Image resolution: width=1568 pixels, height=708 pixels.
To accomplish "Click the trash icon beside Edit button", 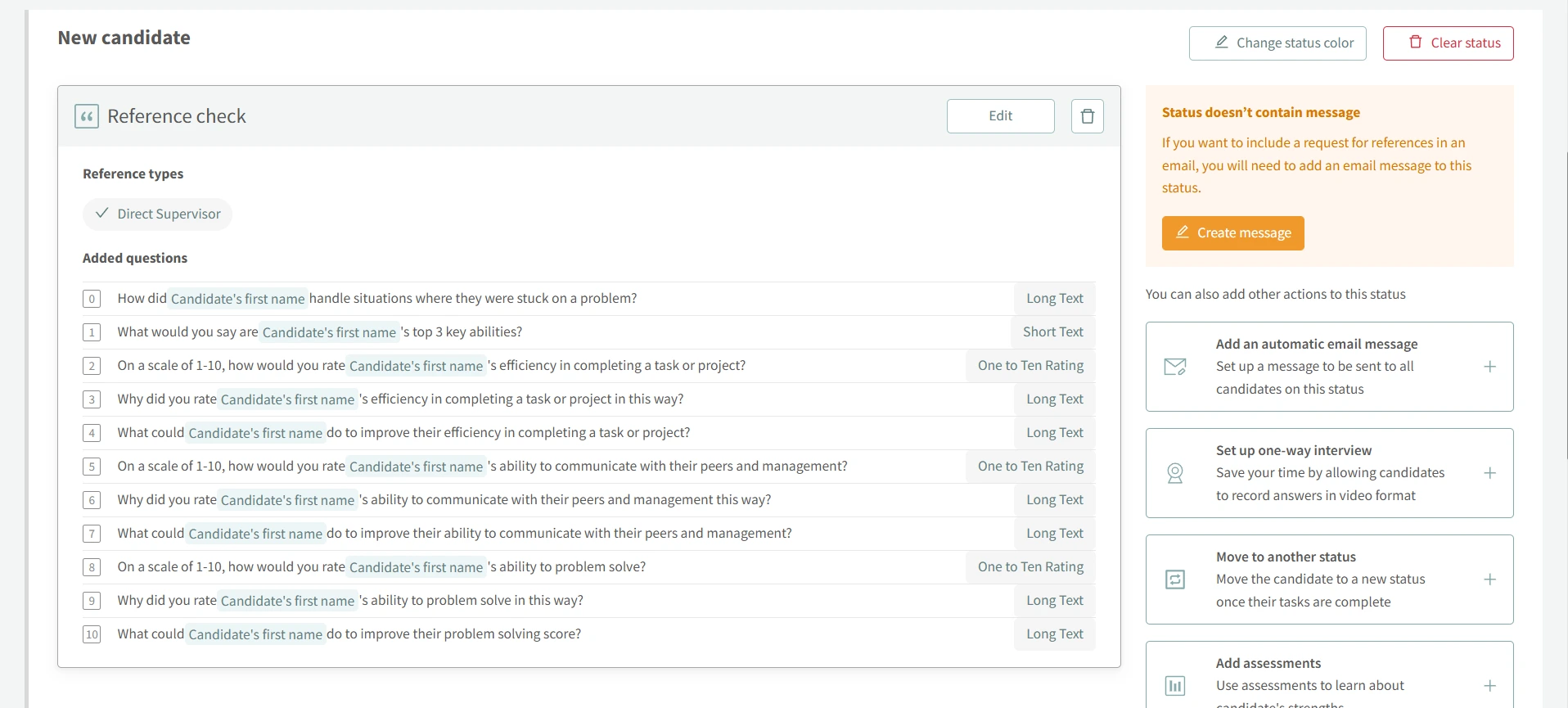I will click(x=1087, y=116).
